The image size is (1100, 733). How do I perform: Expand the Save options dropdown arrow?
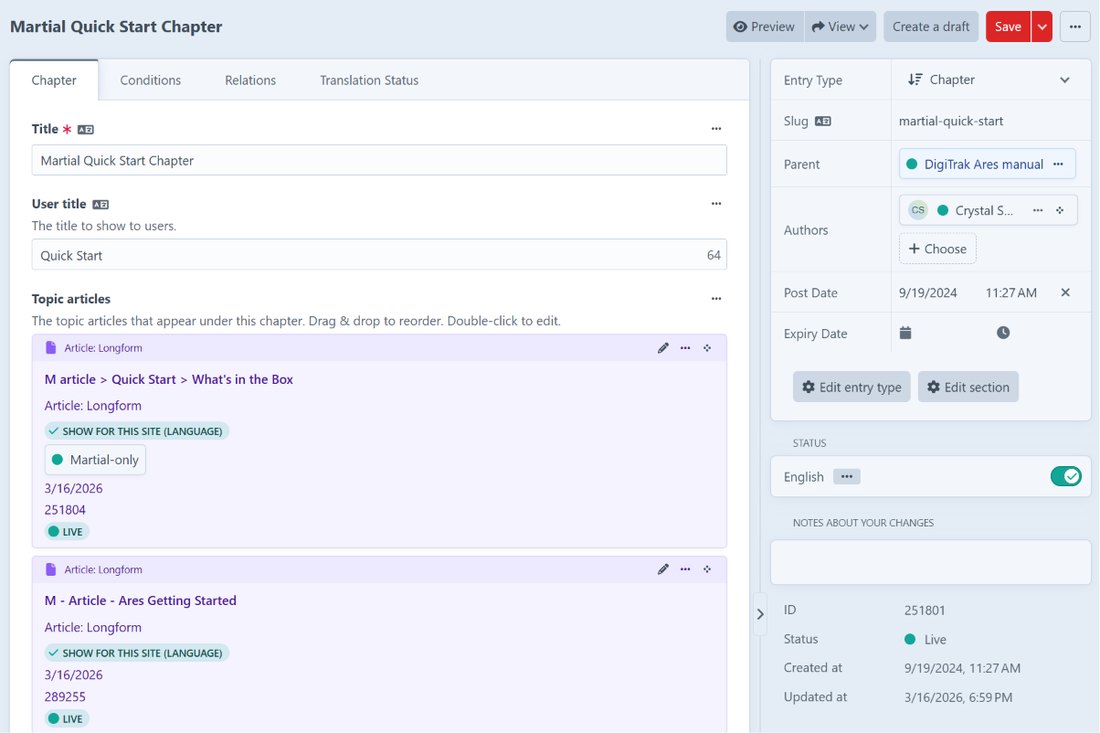[x=1042, y=27]
